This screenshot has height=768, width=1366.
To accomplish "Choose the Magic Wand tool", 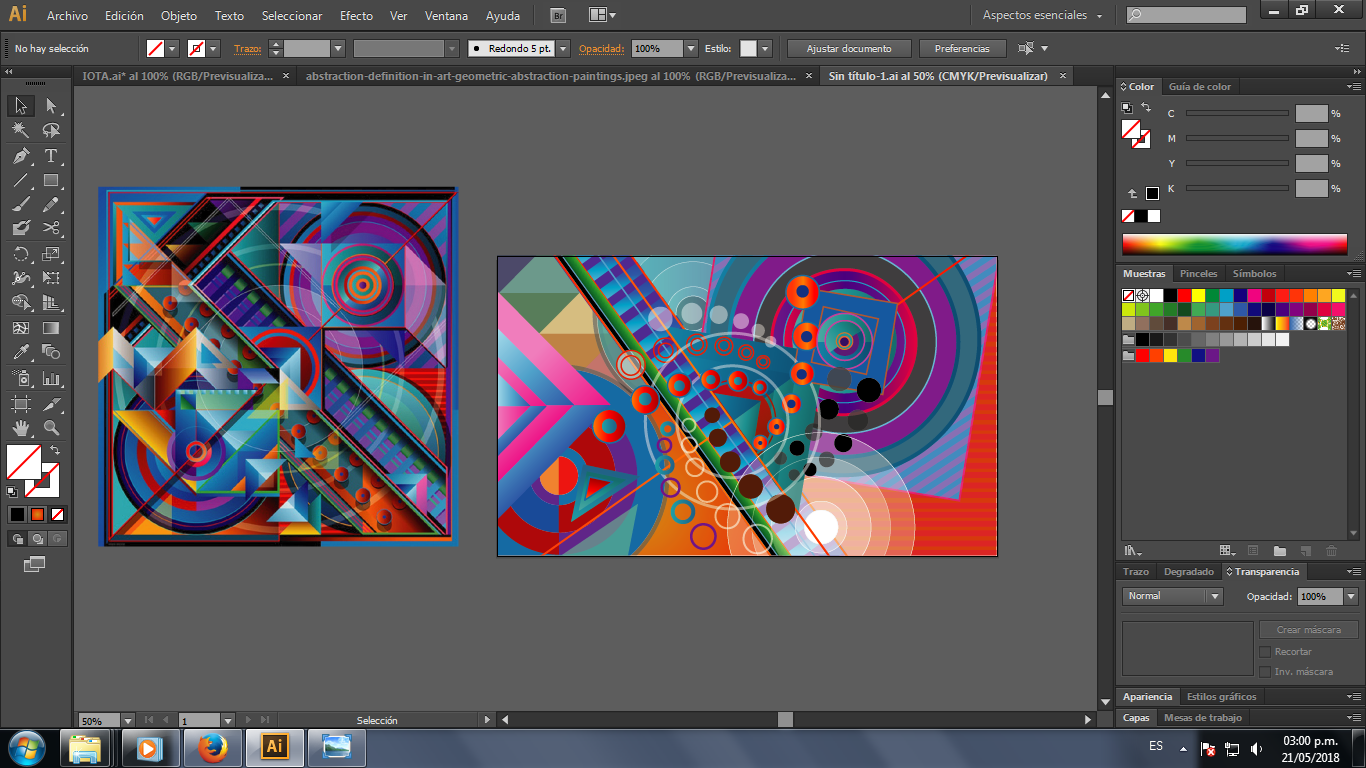I will click(x=21, y=131).
